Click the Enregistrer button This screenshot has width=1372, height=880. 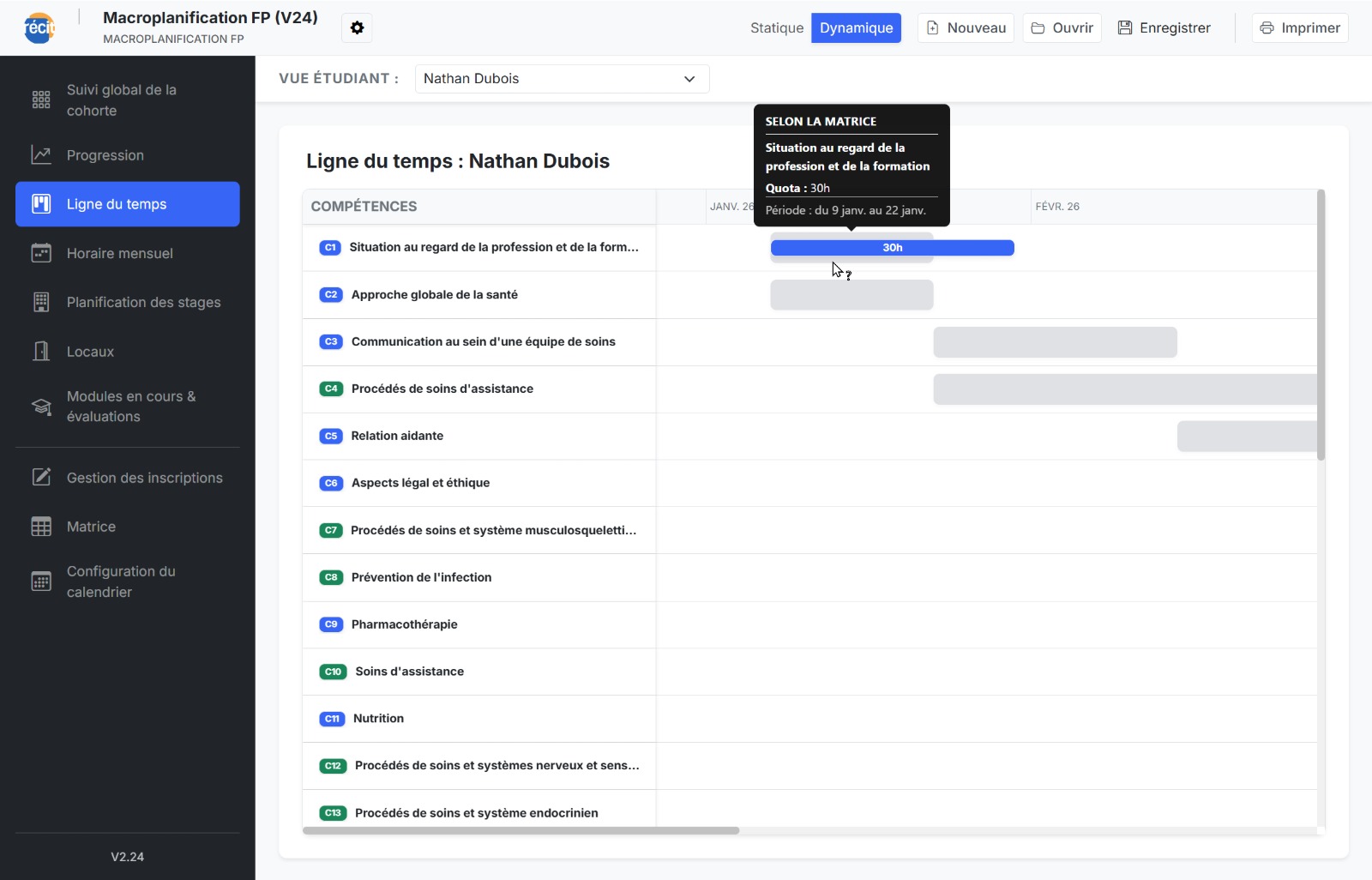point(1164,28)
